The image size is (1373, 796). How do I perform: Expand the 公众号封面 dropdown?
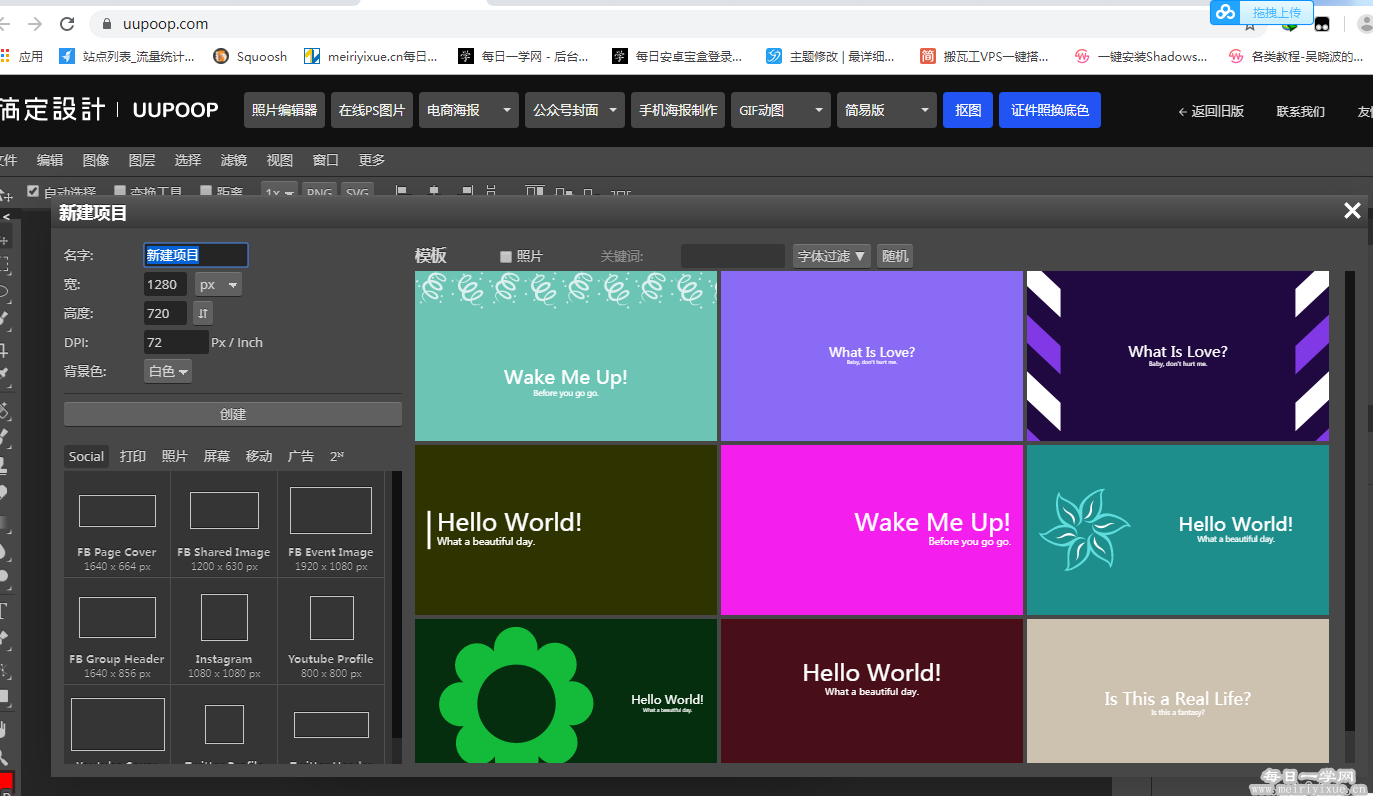[x=575, y=110]
